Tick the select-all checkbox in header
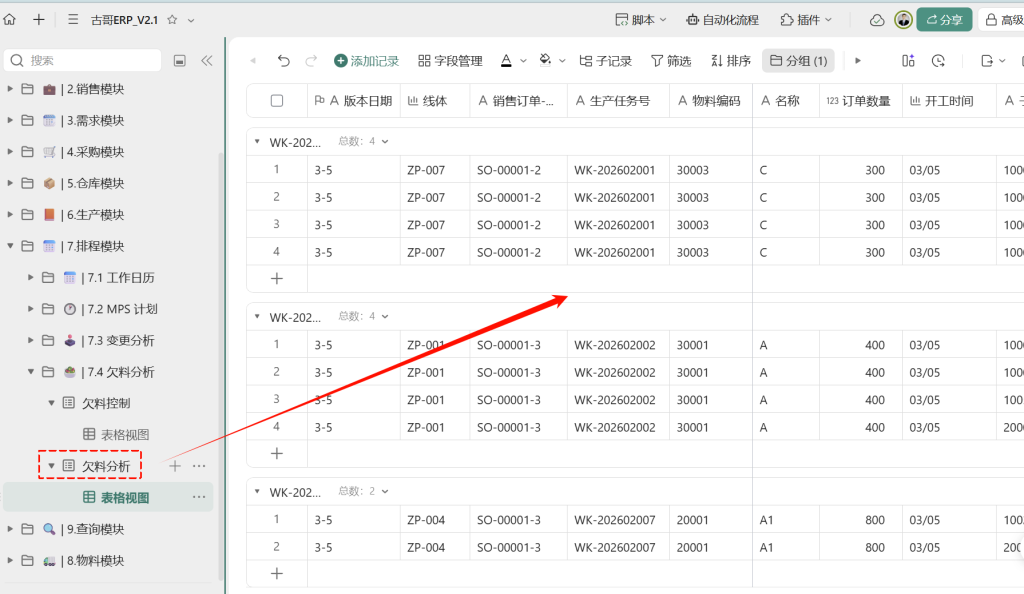 (x=277, y=101)
